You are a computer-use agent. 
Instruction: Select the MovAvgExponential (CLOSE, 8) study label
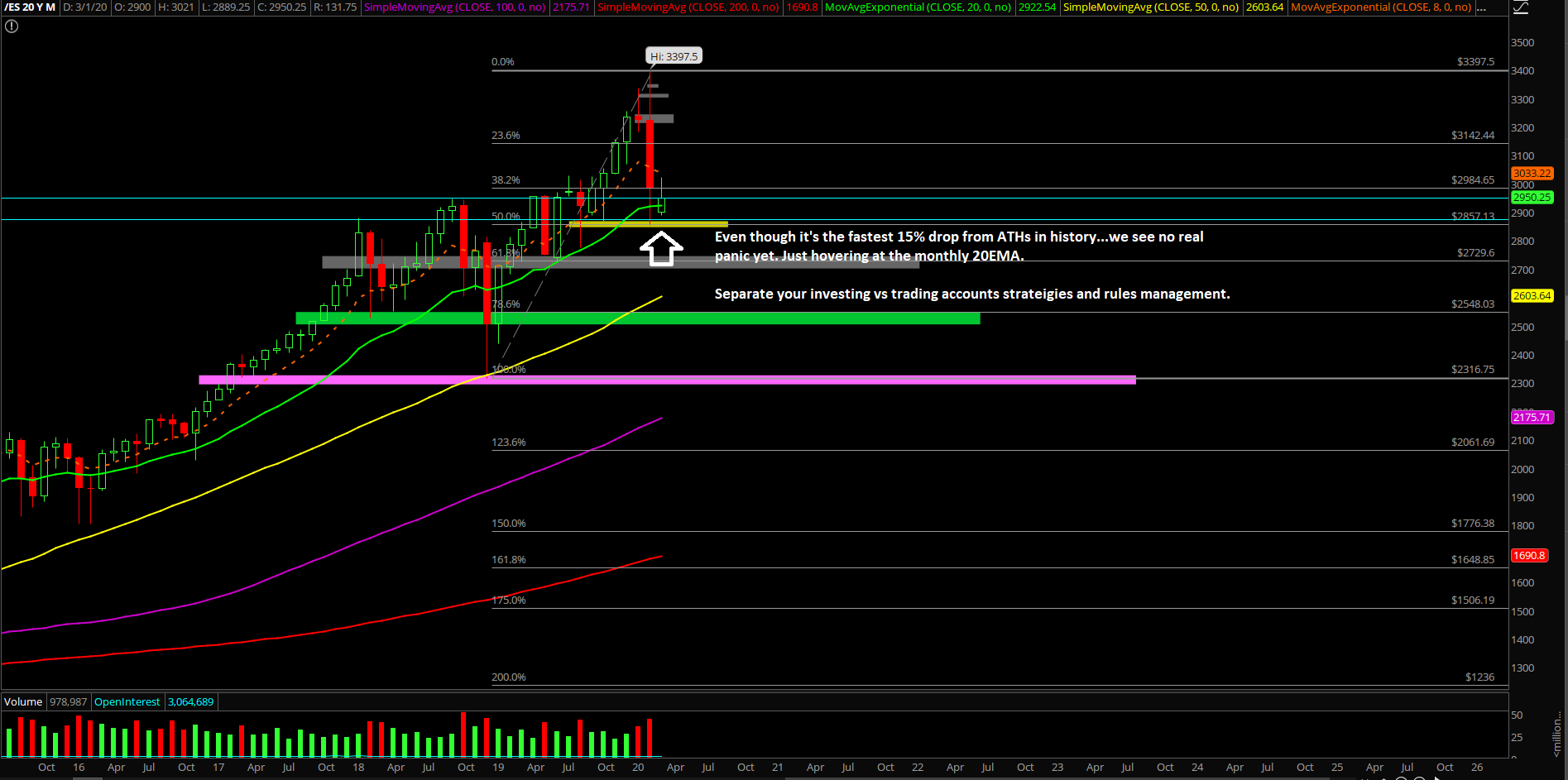1381,7
